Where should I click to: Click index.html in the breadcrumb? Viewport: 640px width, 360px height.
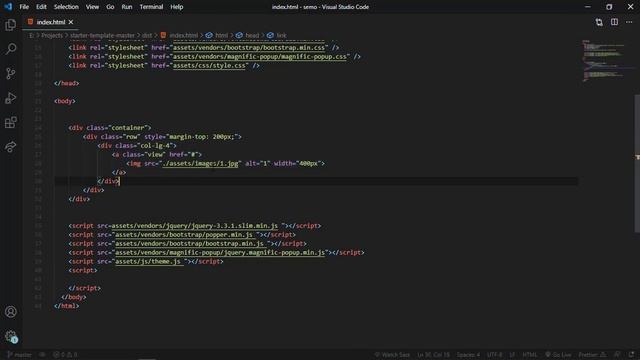coord(180,36)
